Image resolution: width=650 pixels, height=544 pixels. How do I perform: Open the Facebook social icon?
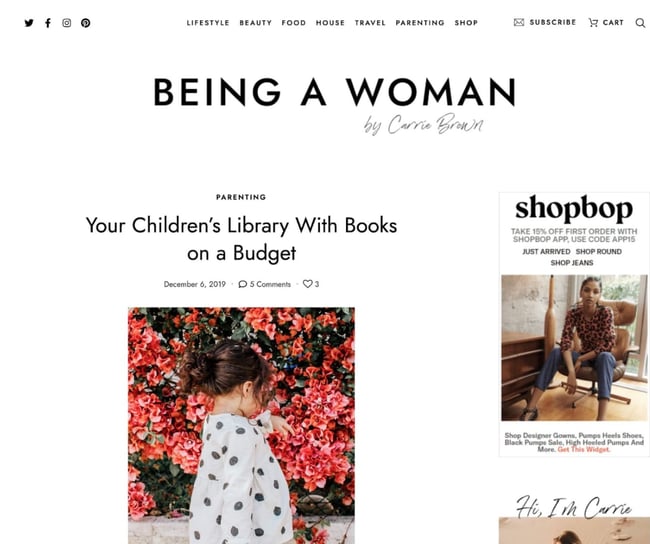tap(48, 23)
